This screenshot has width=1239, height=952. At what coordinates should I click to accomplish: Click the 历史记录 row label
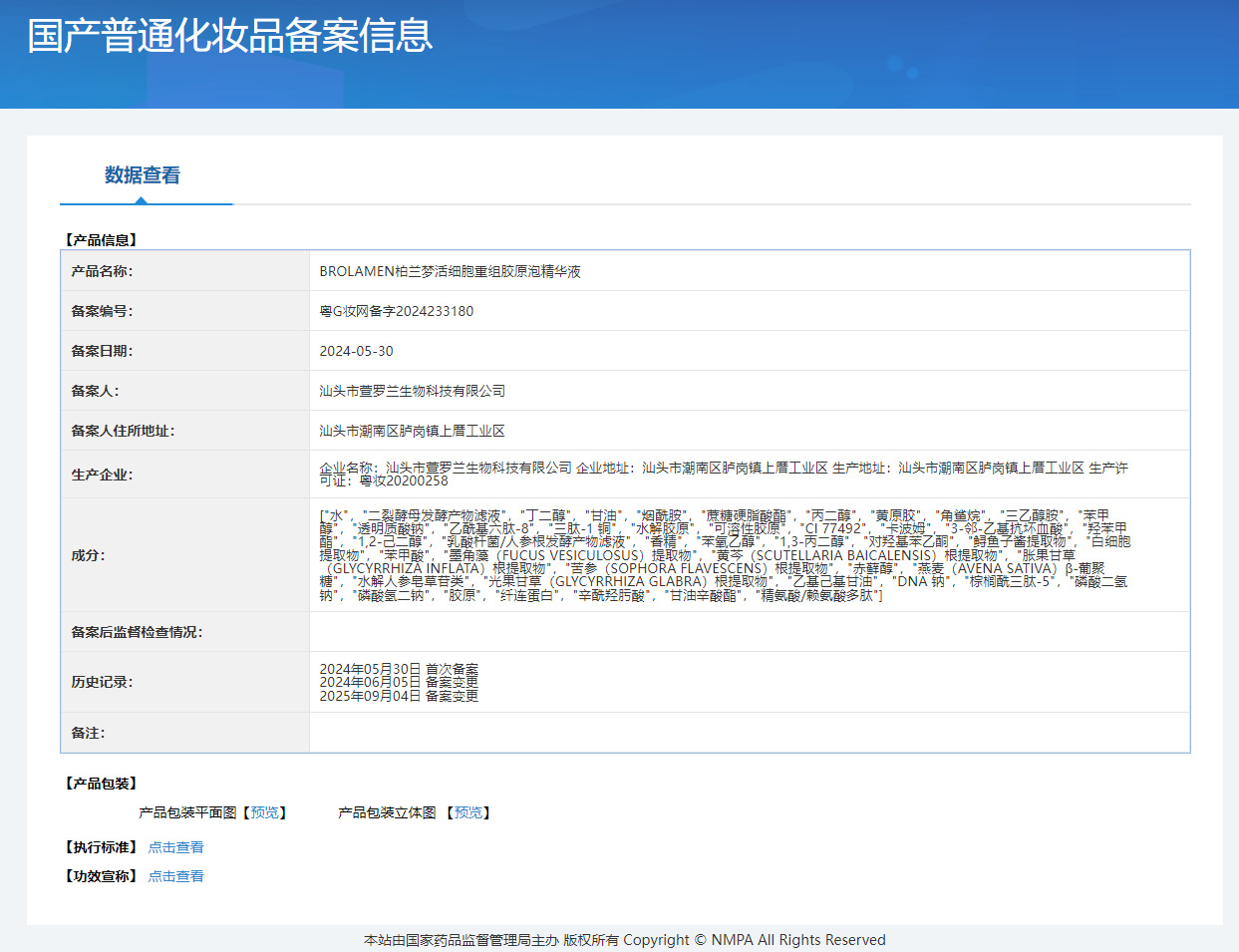[102, 682]
